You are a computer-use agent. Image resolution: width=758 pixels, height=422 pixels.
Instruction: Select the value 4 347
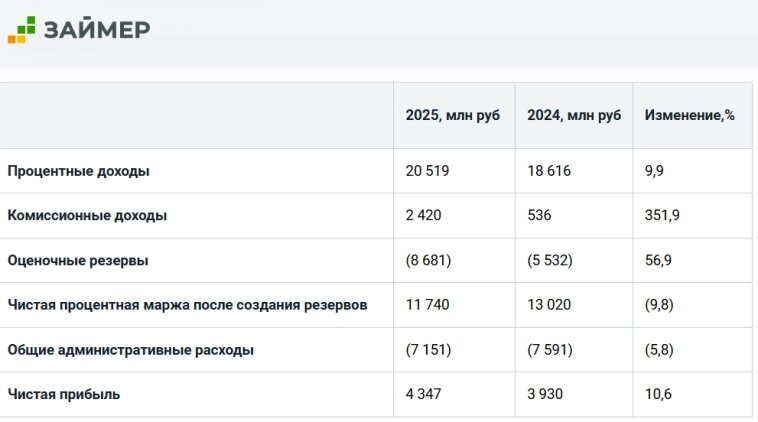point(423,394)
